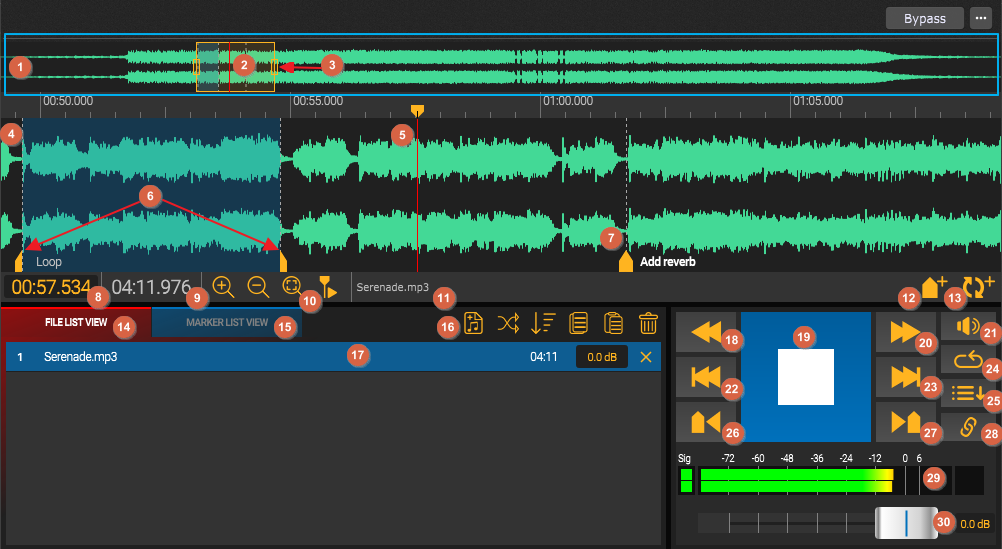The height and width of the screenshot is (549, 1002).
Task: Click the Bypass button
Action: click(x=924, y=19)
